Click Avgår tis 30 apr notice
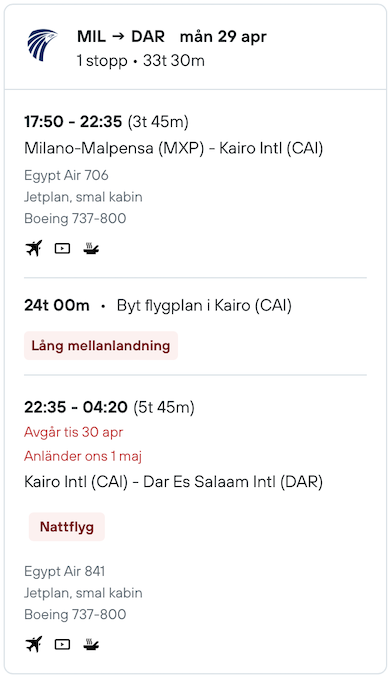Image resolution: width=392 pixels, height=678 pixels. (x=73, y=432)
